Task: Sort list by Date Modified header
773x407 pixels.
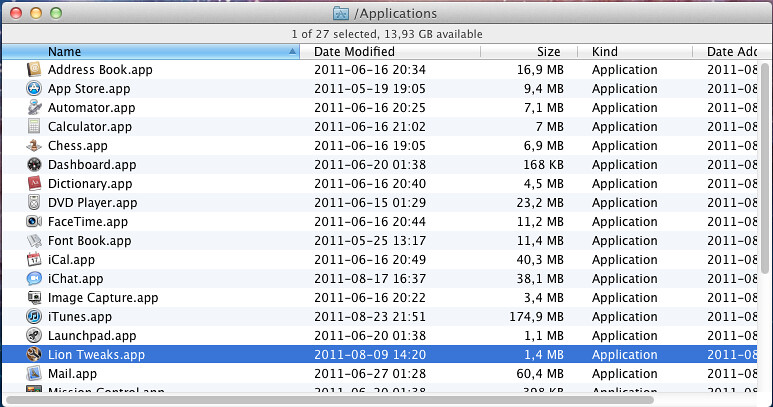Action: [390, 51]
